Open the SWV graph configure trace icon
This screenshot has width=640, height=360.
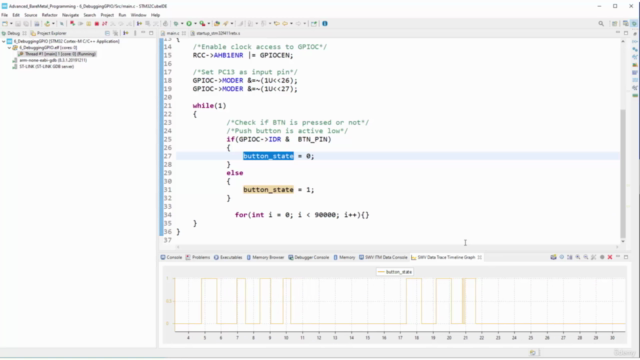pos(553,257)
